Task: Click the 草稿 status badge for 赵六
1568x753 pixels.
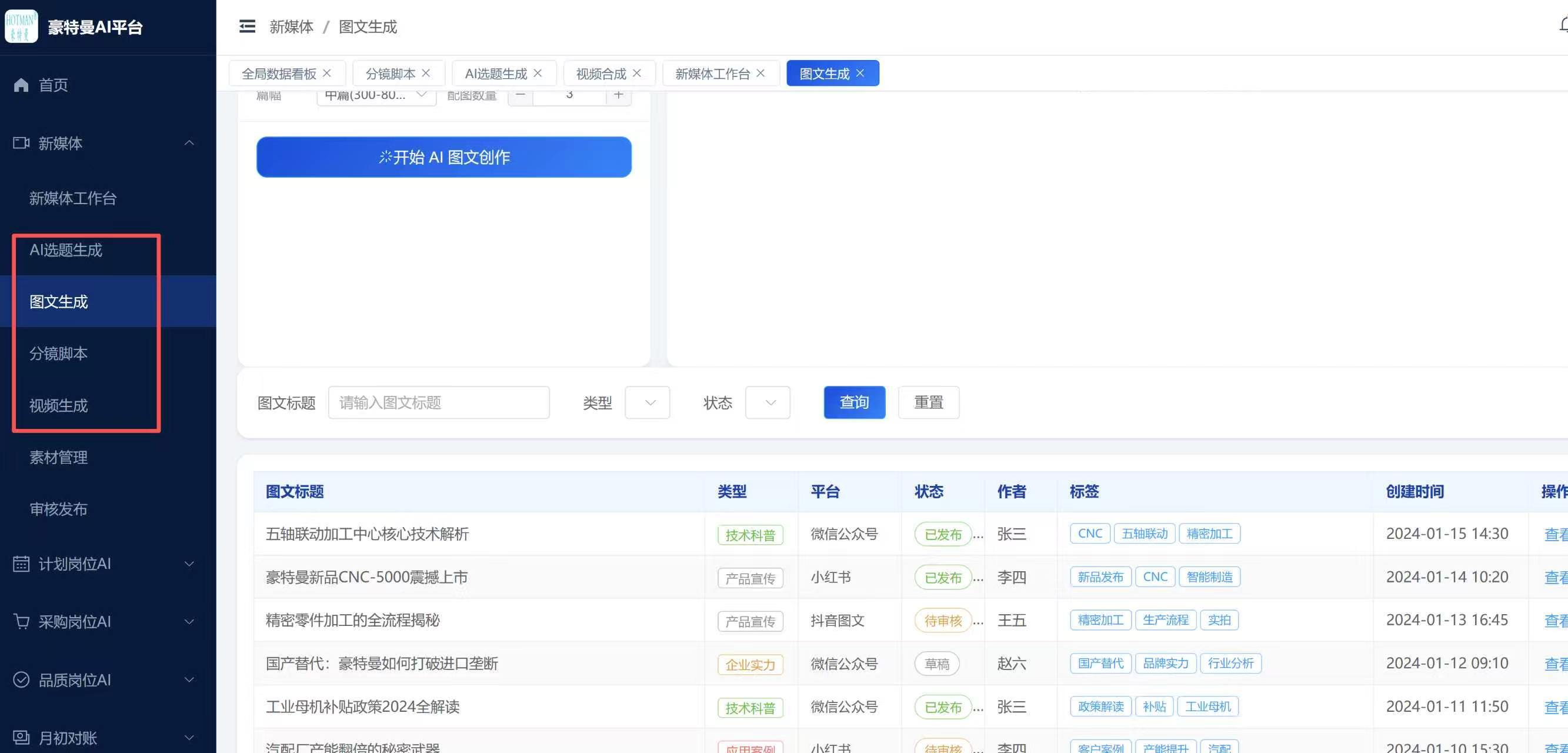Action: (937, 664)
